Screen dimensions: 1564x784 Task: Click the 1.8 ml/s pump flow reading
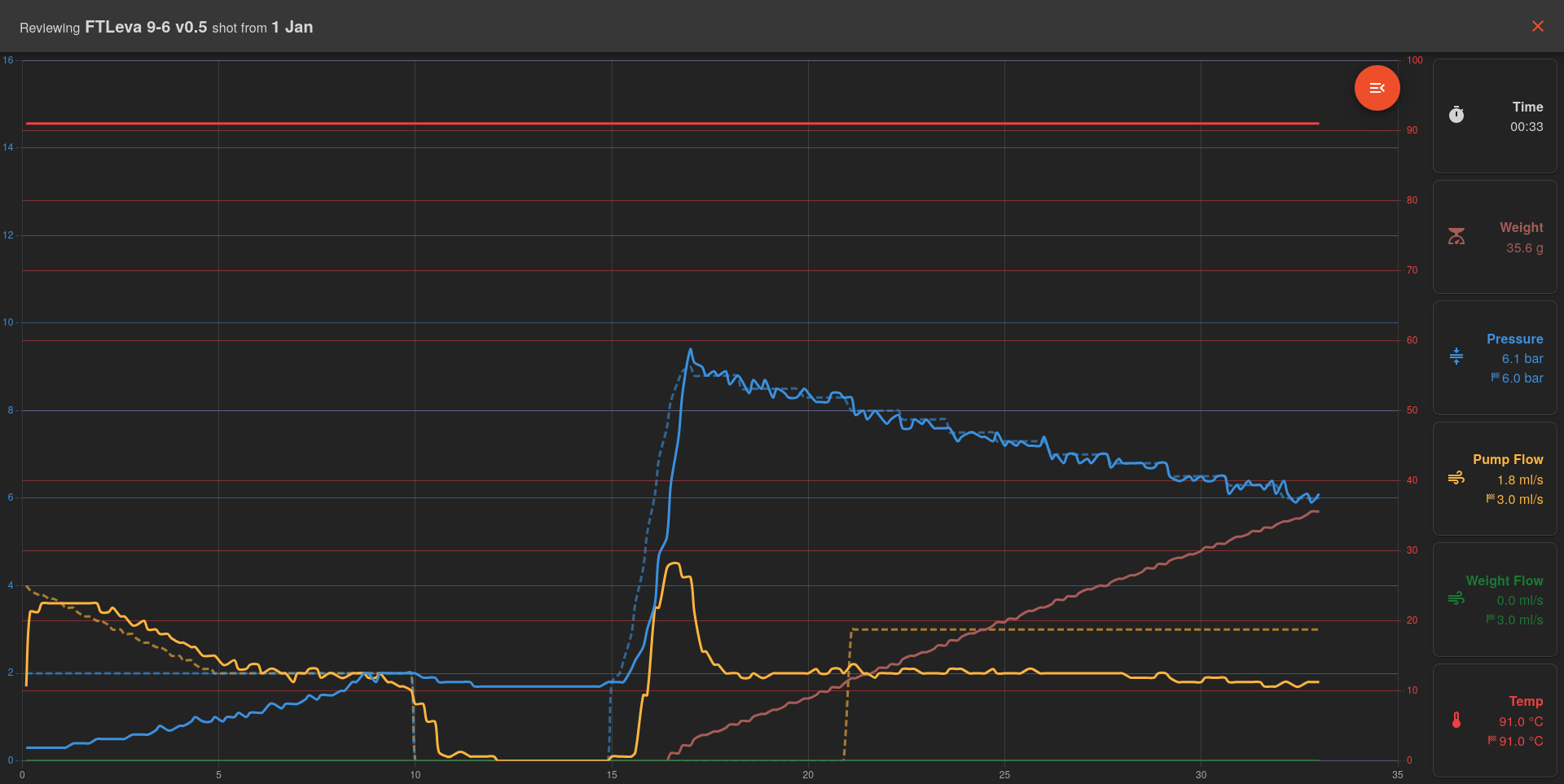tap(1519, 480)
